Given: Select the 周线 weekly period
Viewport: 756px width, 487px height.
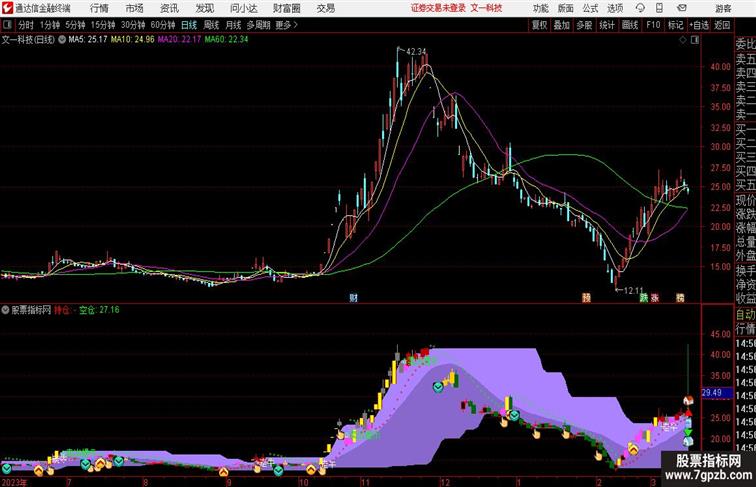Looking at the screenshot, I should (211, 25).
